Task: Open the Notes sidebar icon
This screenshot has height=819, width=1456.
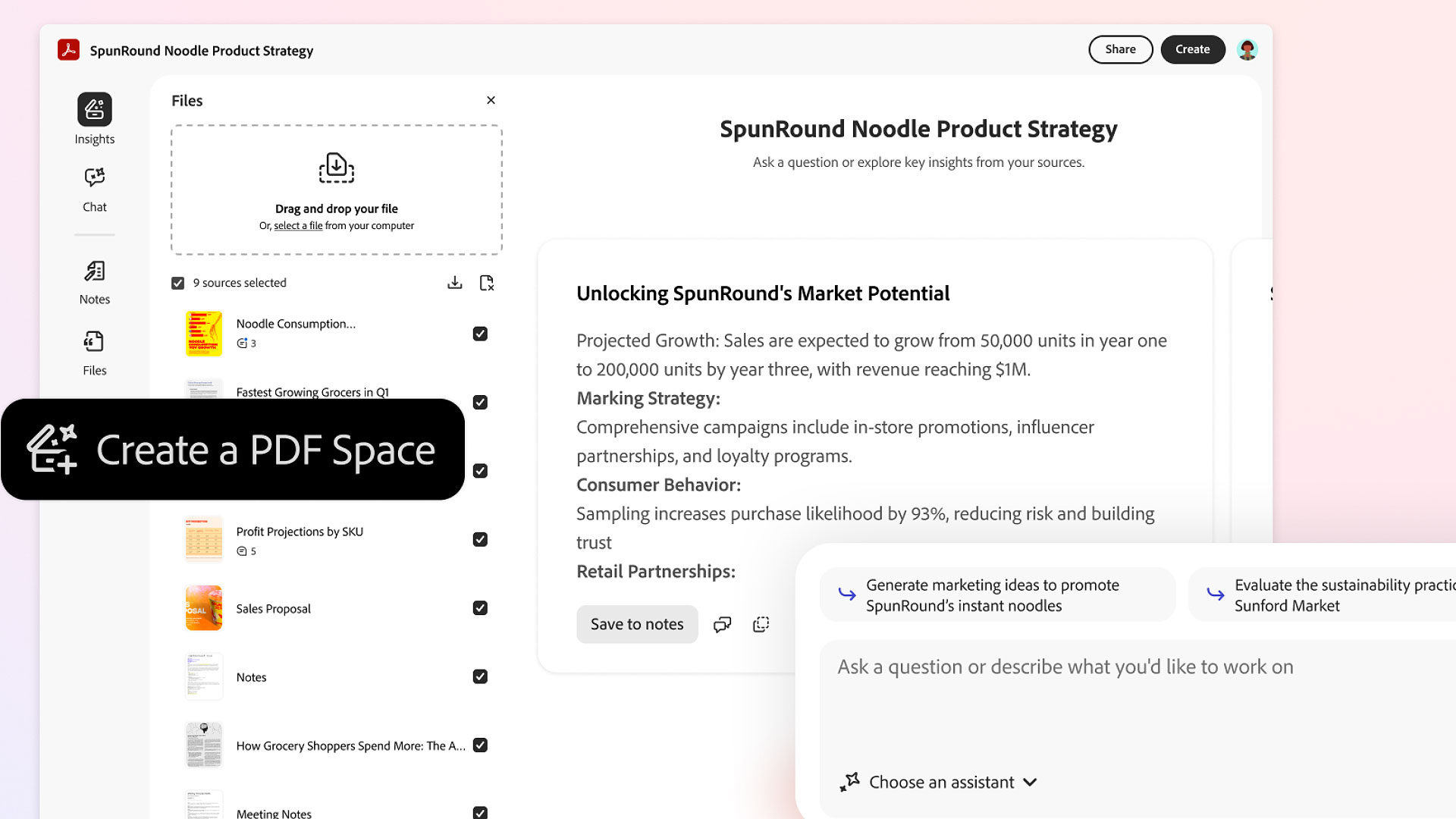Action: click(95, 271)
